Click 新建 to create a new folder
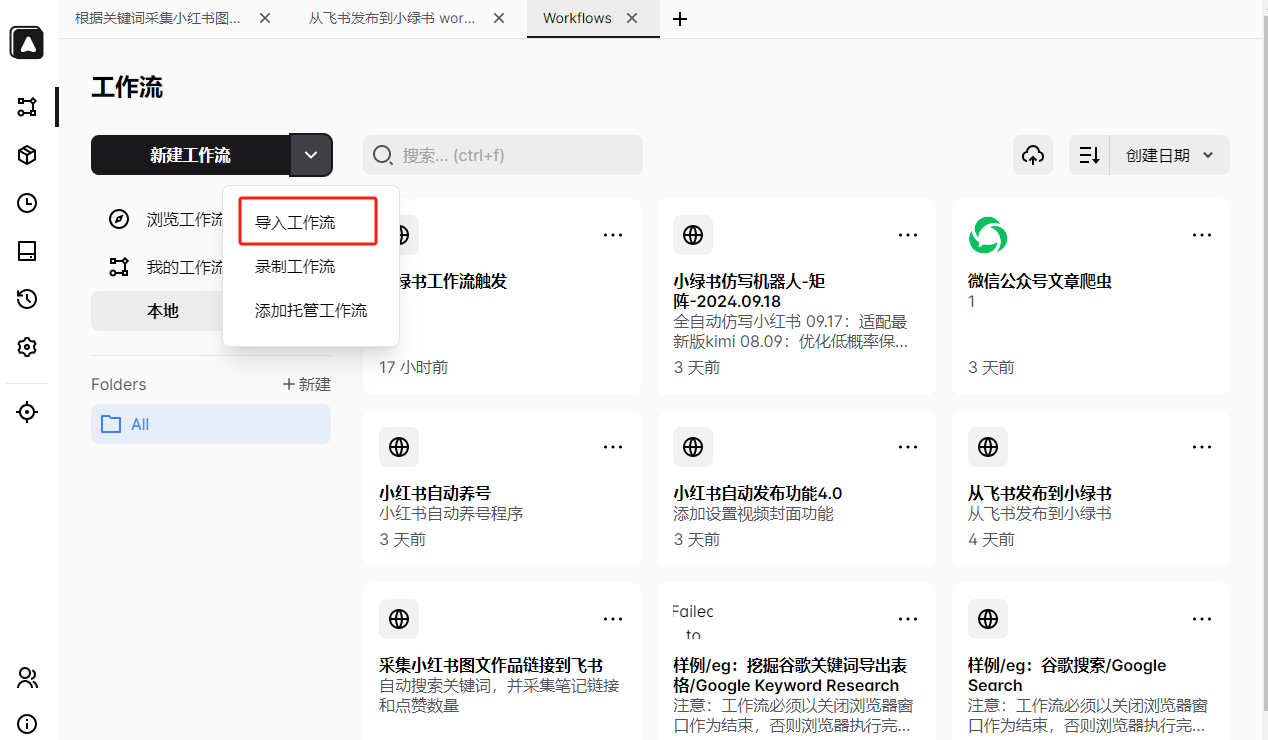The width and height of the screenshot is (1268, 740). 307,384
